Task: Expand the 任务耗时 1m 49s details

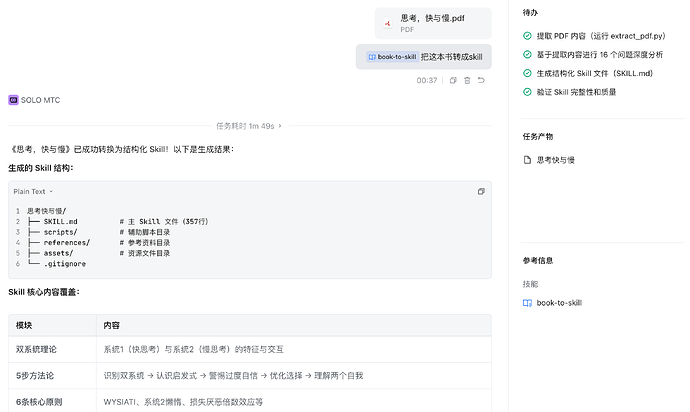Action: pos(249,126)
